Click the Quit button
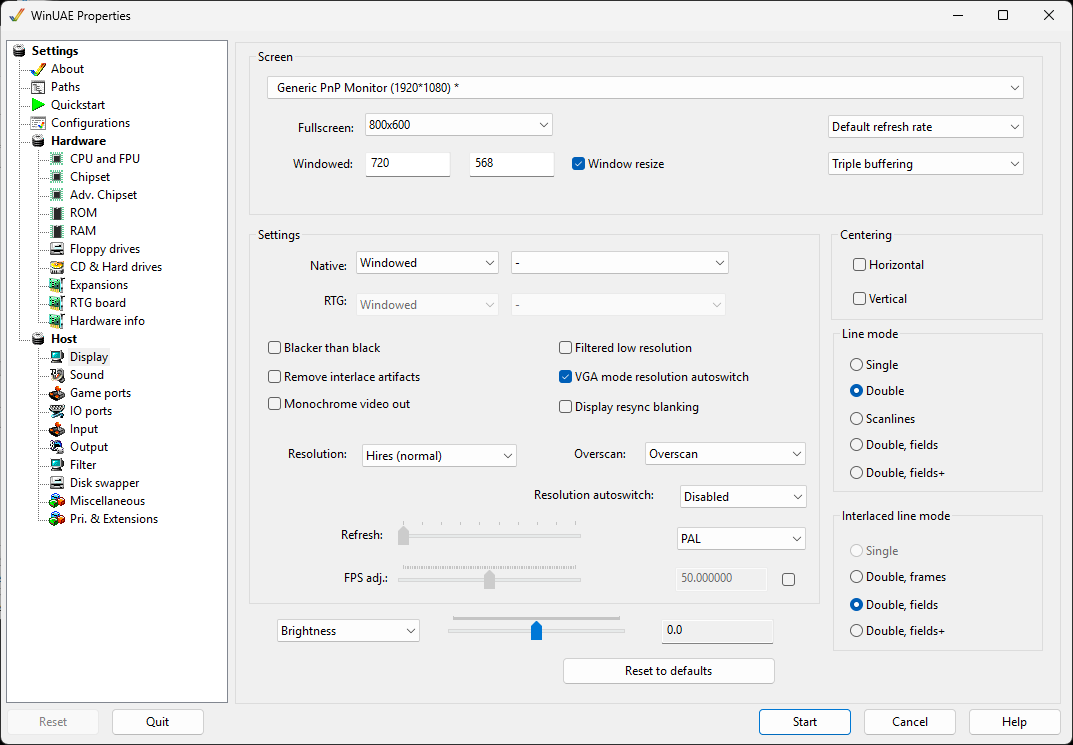 pyautogui.click(x=157, y=722)
